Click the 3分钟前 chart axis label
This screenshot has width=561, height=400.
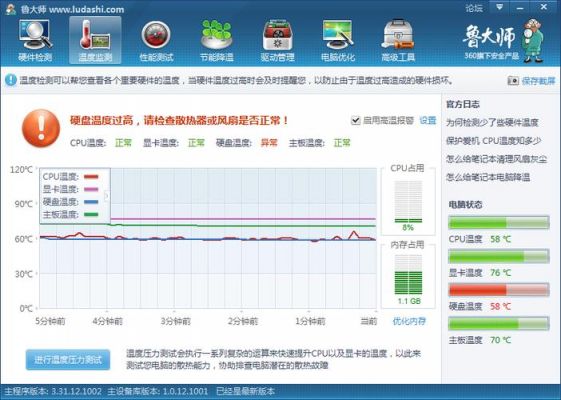point(175,321)
